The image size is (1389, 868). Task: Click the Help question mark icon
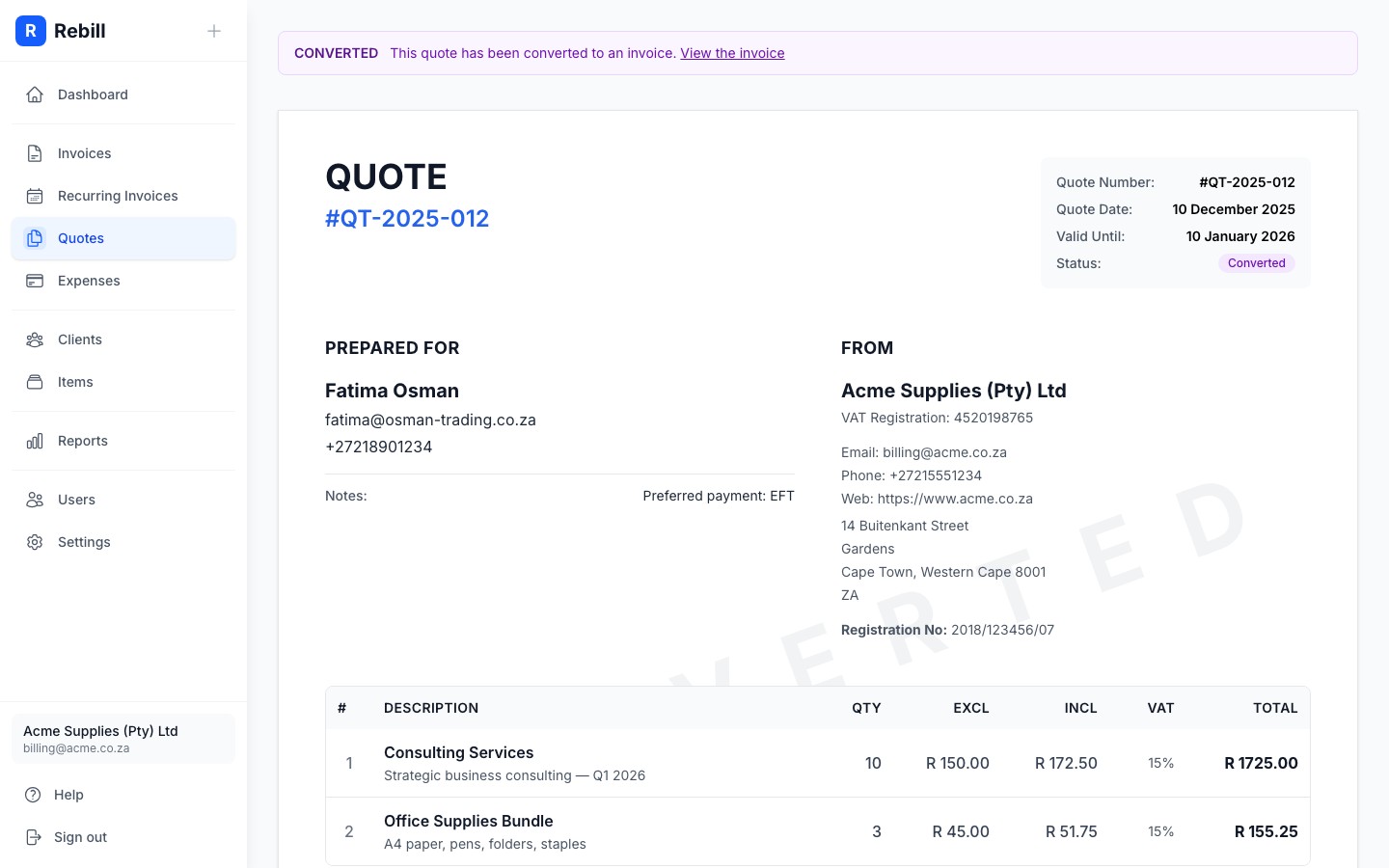point(34,795)
